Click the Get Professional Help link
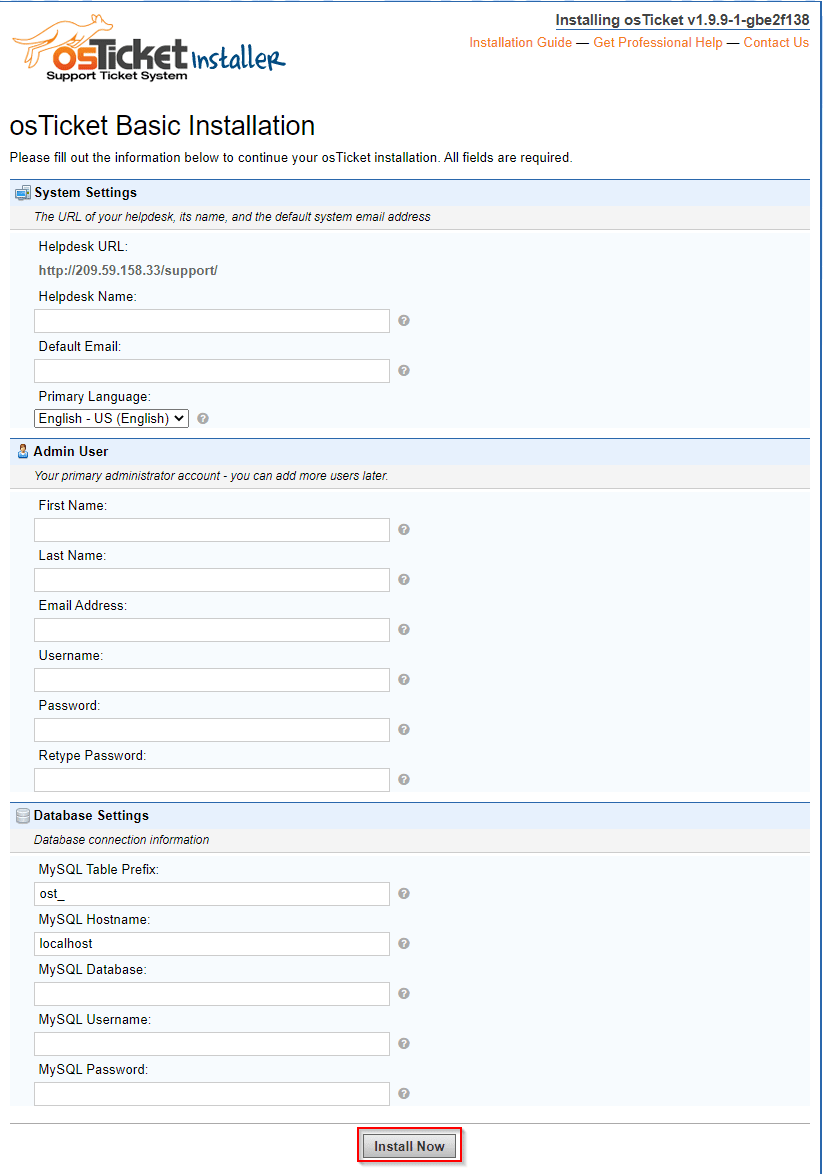823x1174 pixels. [x=657, y=43]
